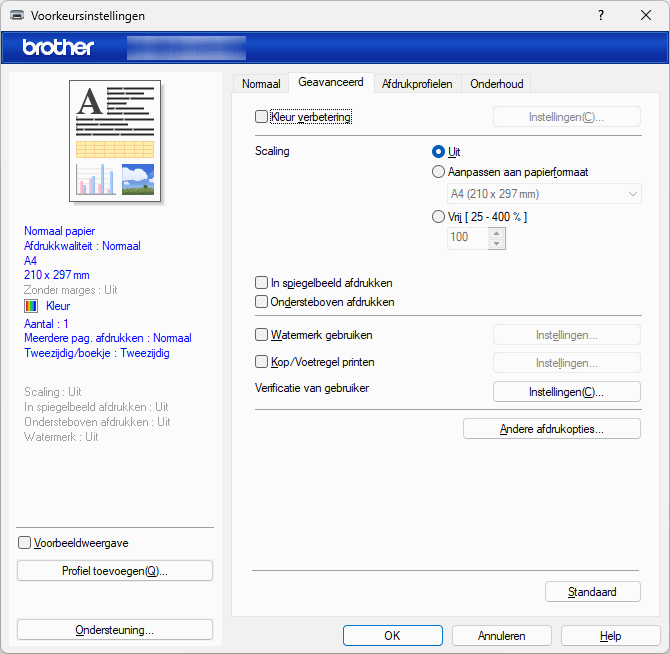Go to the Onderhoud tab

497,84
